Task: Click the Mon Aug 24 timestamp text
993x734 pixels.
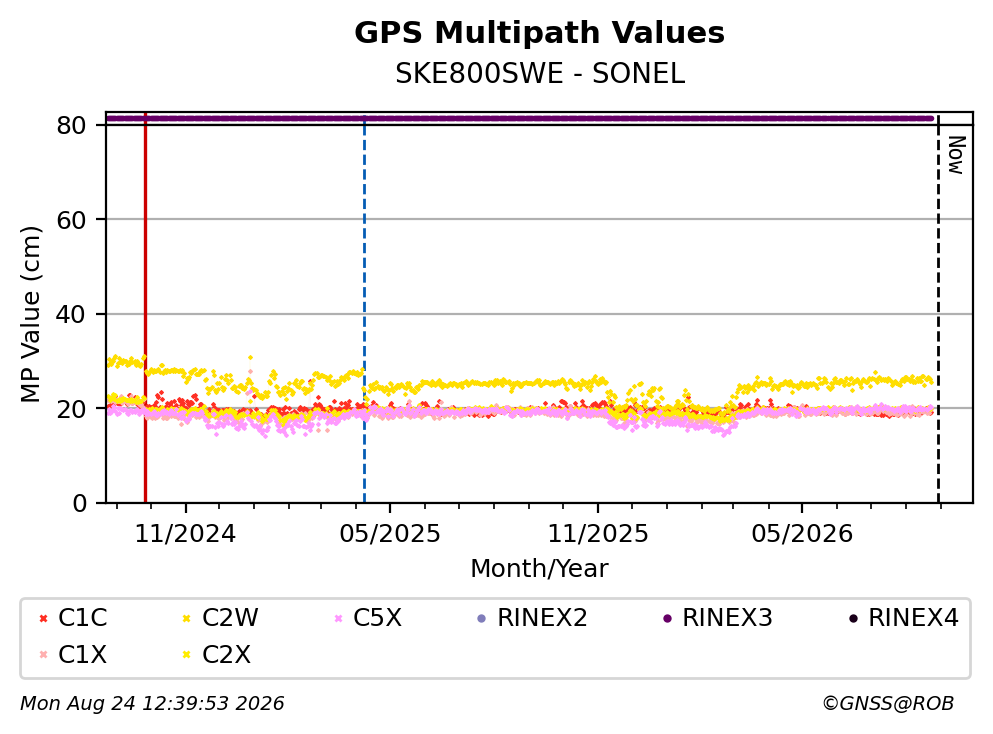Action: click(152, 704)
